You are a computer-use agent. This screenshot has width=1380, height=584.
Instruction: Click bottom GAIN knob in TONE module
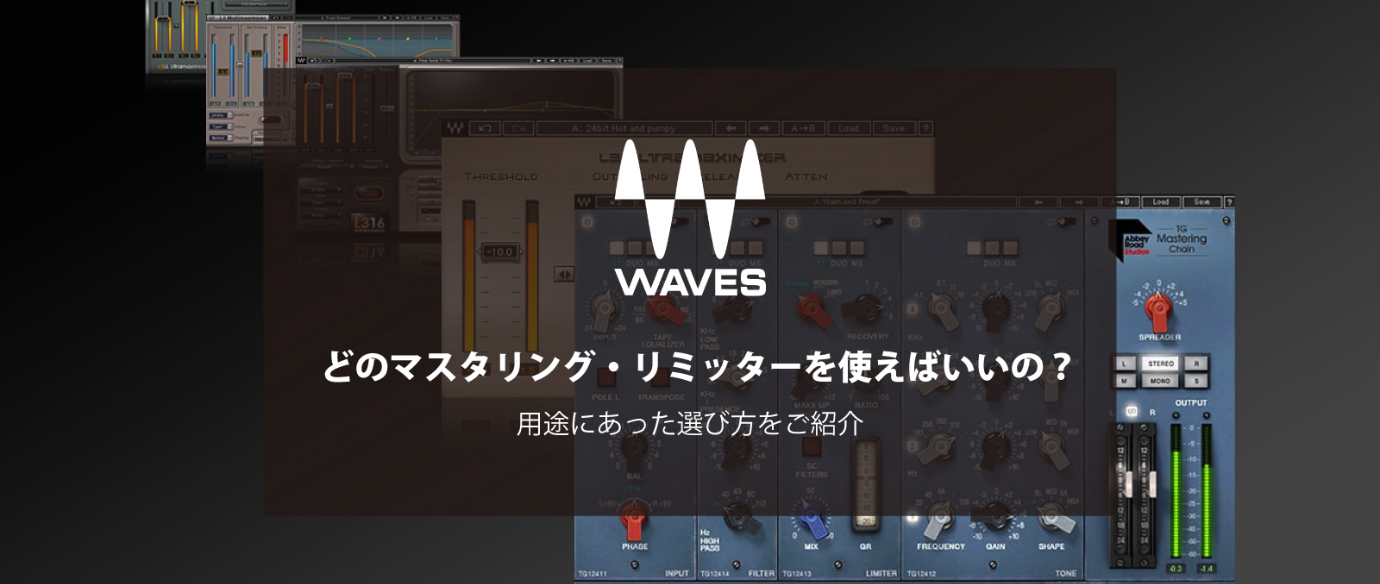click(x=994, y=516)
